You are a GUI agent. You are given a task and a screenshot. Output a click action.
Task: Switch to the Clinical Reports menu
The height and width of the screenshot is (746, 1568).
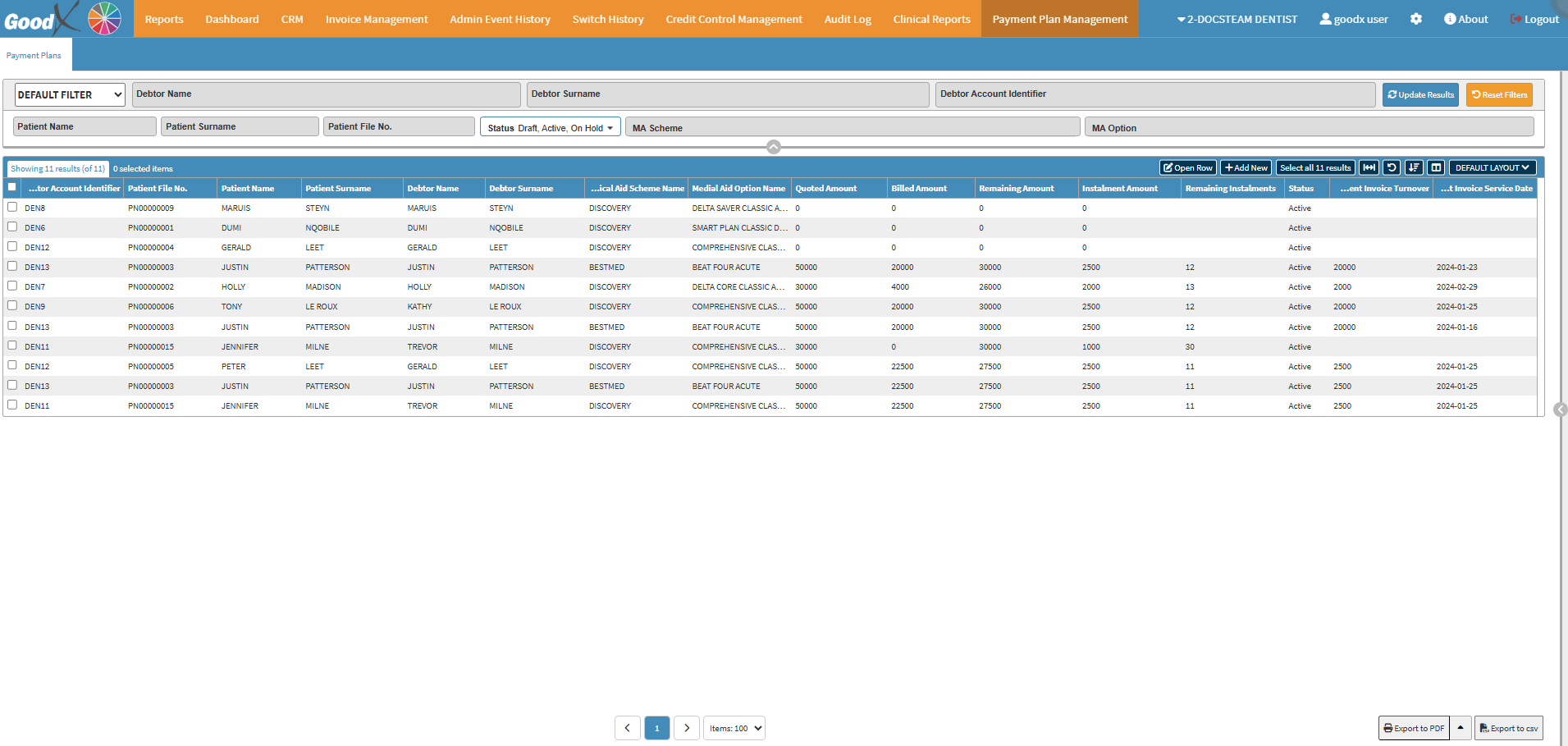click(x=931, y=19)
